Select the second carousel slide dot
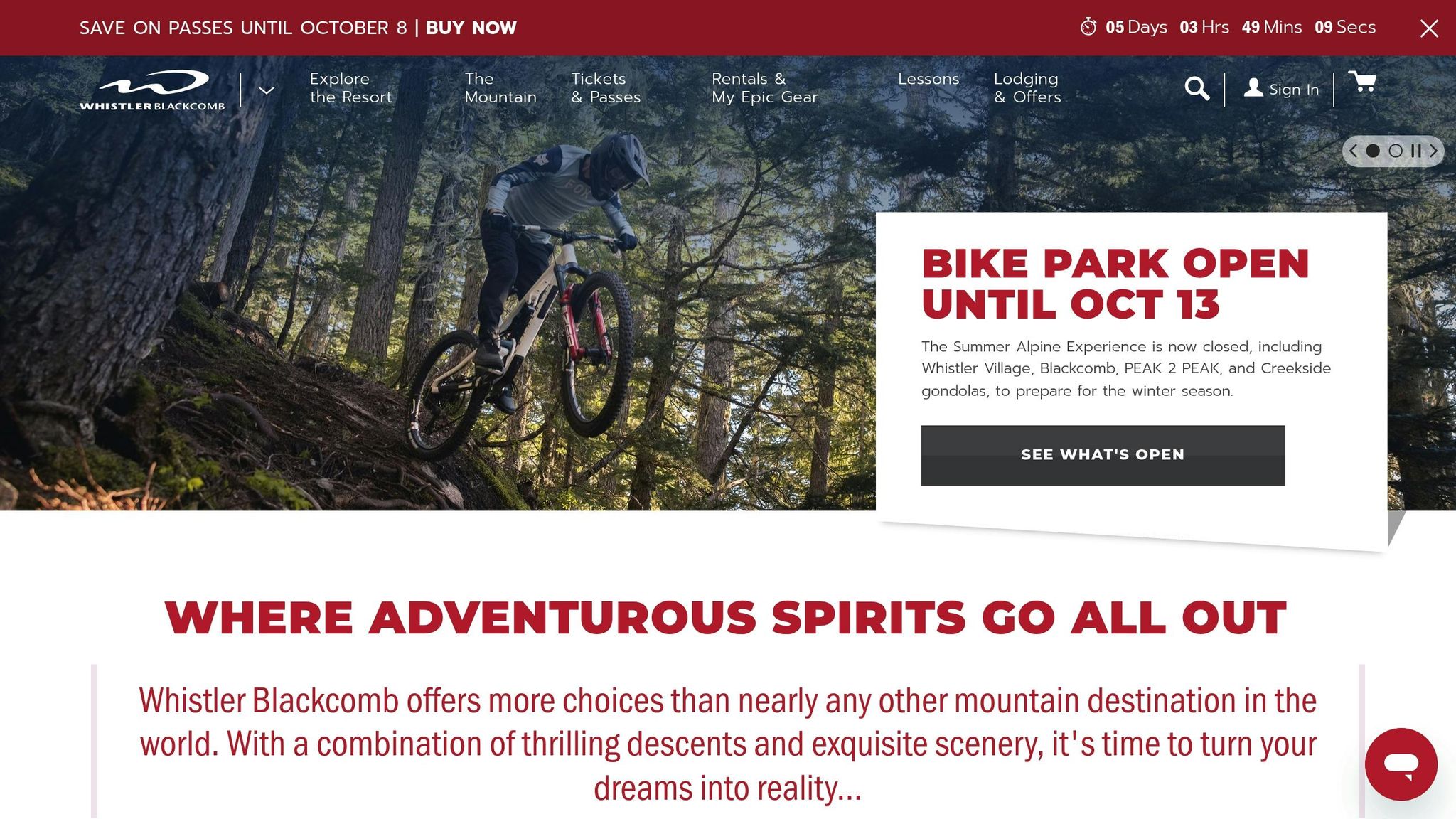Screen dimensions: 1456x819 [x=1396, y=151]
